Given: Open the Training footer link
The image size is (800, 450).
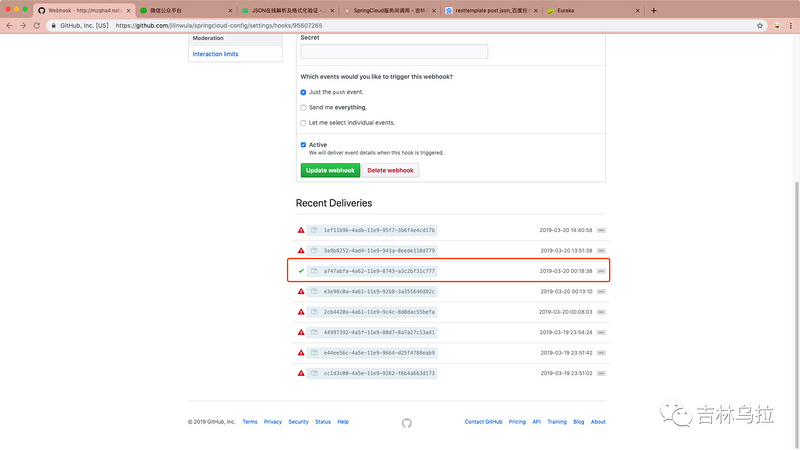Looking at the screenshot, I should coord(557,422).
